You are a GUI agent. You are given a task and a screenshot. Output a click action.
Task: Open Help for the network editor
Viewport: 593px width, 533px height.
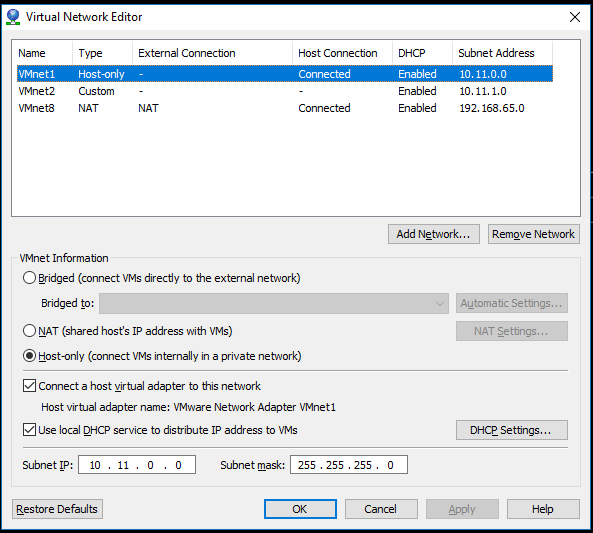(x=543, y=509)
